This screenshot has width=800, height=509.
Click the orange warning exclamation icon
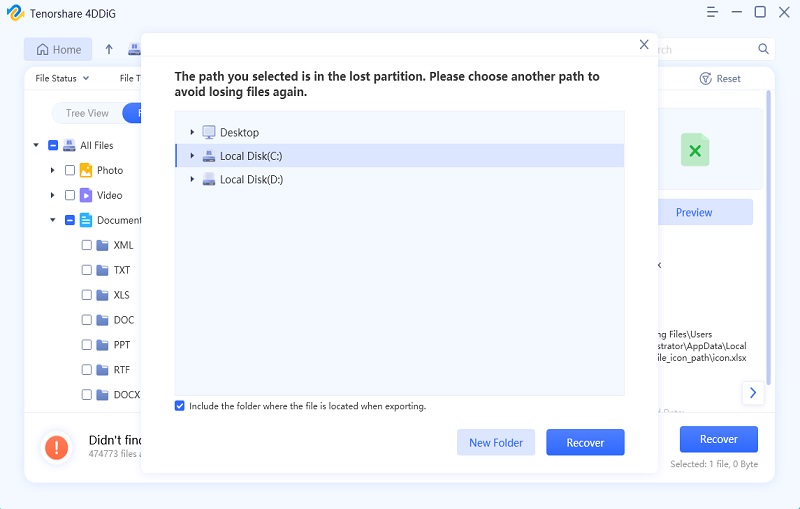(x=57, y=446)
